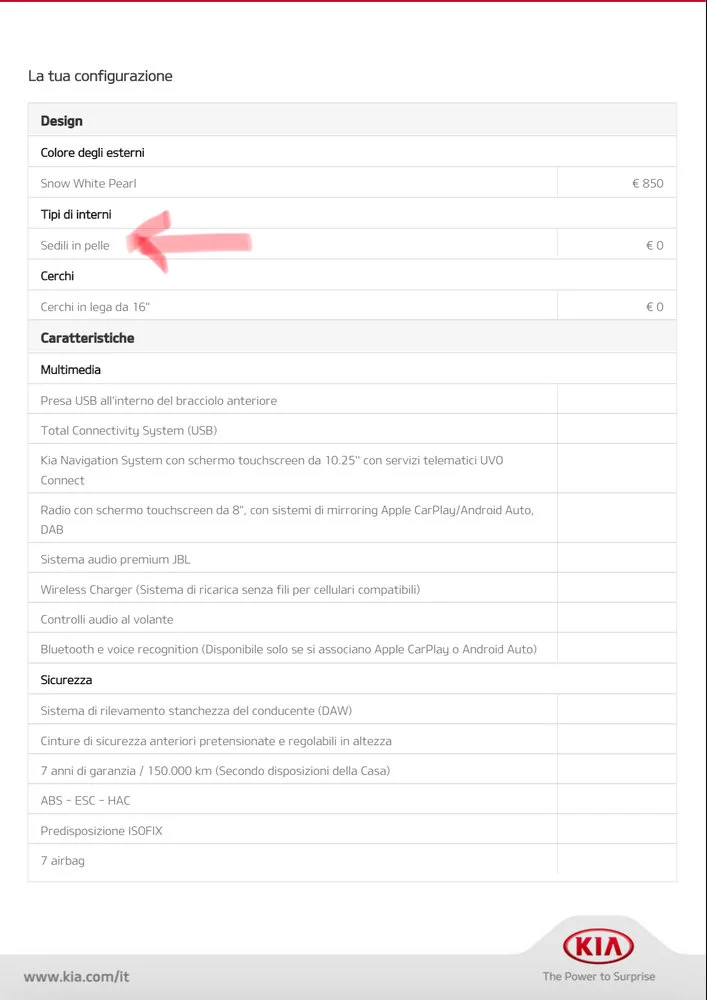Screen dimensions: 707x1000
Task: Select the Controlli audio al volante row
Action: tap(352, 619)
